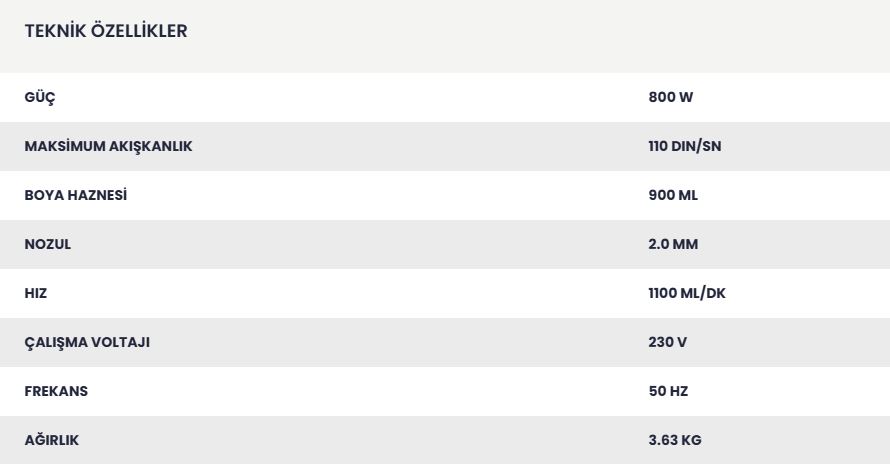Click the 1100 ML/DK speed value

click(x=687, y=293)
